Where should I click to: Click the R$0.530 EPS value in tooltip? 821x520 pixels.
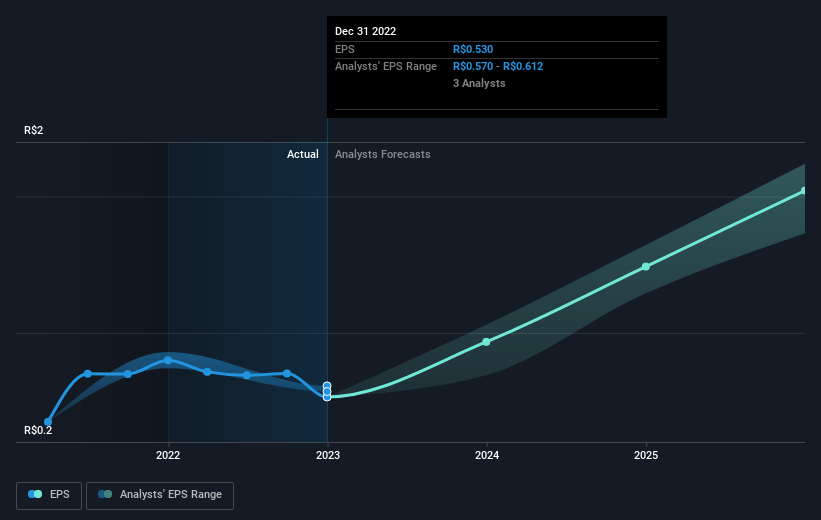point(473,49)
